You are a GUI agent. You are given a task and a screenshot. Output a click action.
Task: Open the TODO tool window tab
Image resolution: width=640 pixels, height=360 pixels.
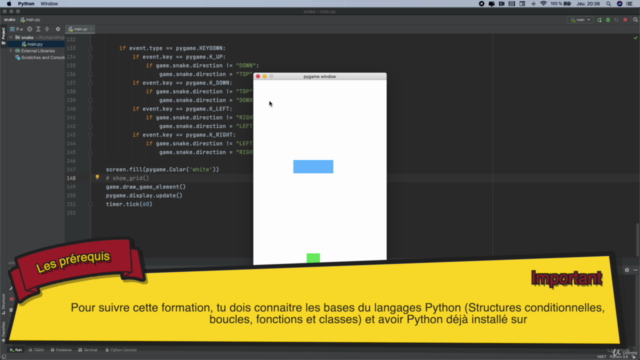click(x=36, y=350)
